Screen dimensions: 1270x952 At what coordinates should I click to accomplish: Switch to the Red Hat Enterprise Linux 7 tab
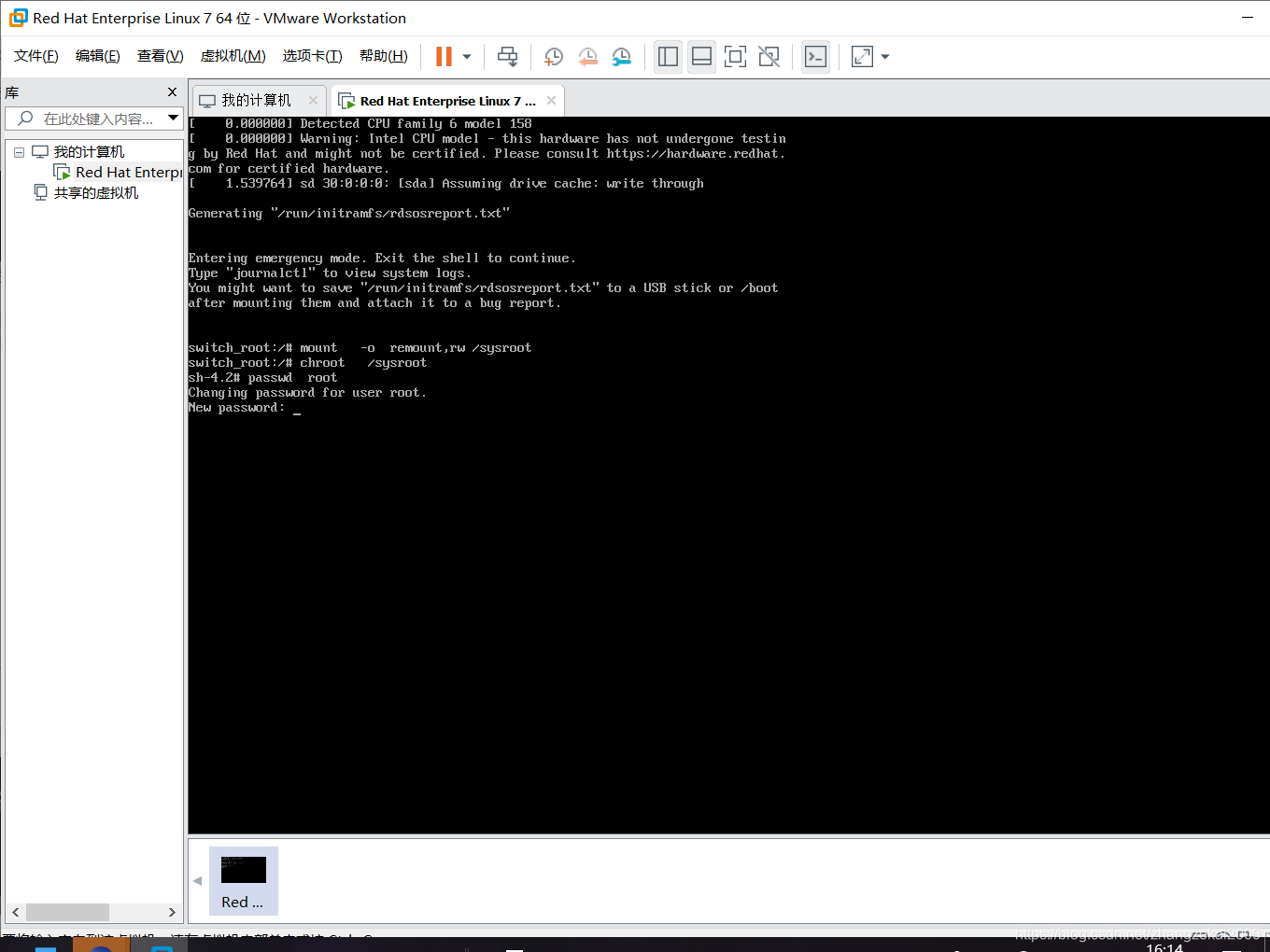coord(447,101)
